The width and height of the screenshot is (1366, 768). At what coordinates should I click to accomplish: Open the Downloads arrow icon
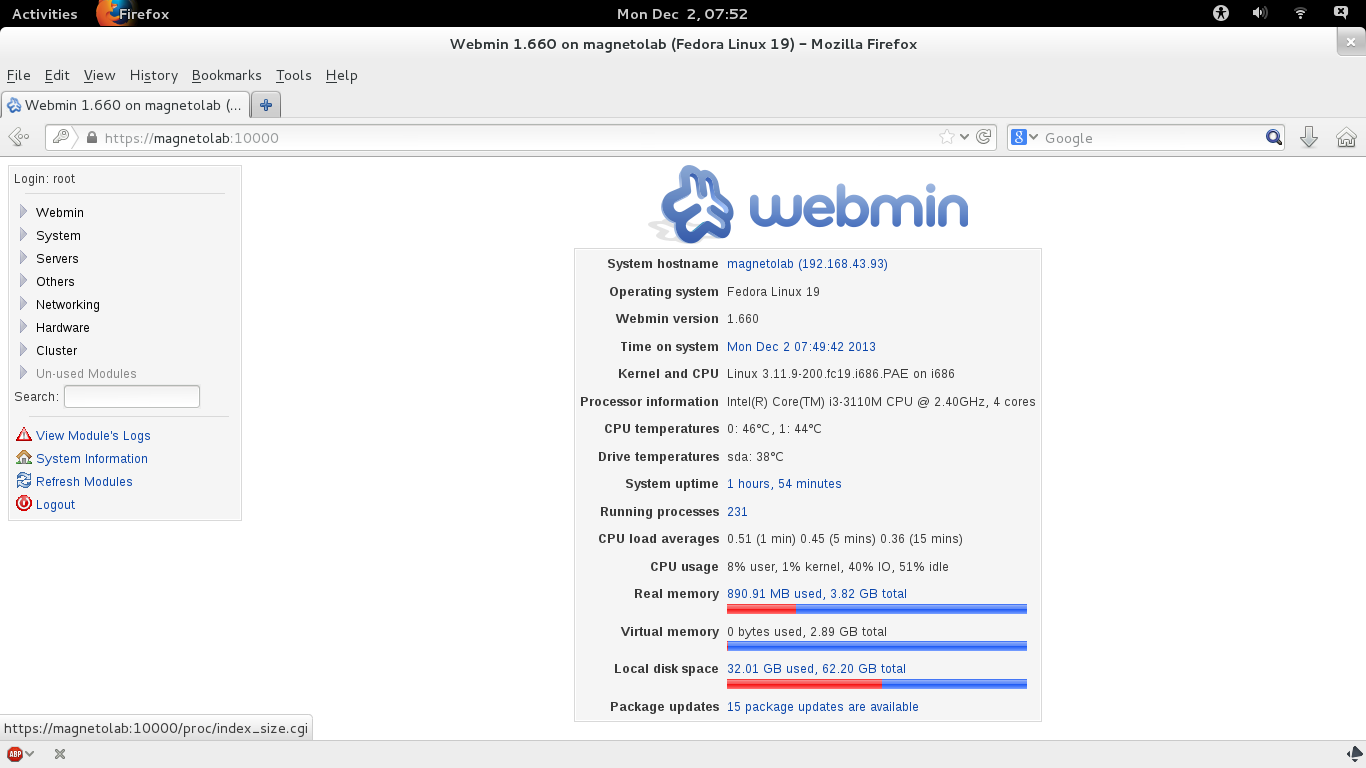coord(1308,137)
